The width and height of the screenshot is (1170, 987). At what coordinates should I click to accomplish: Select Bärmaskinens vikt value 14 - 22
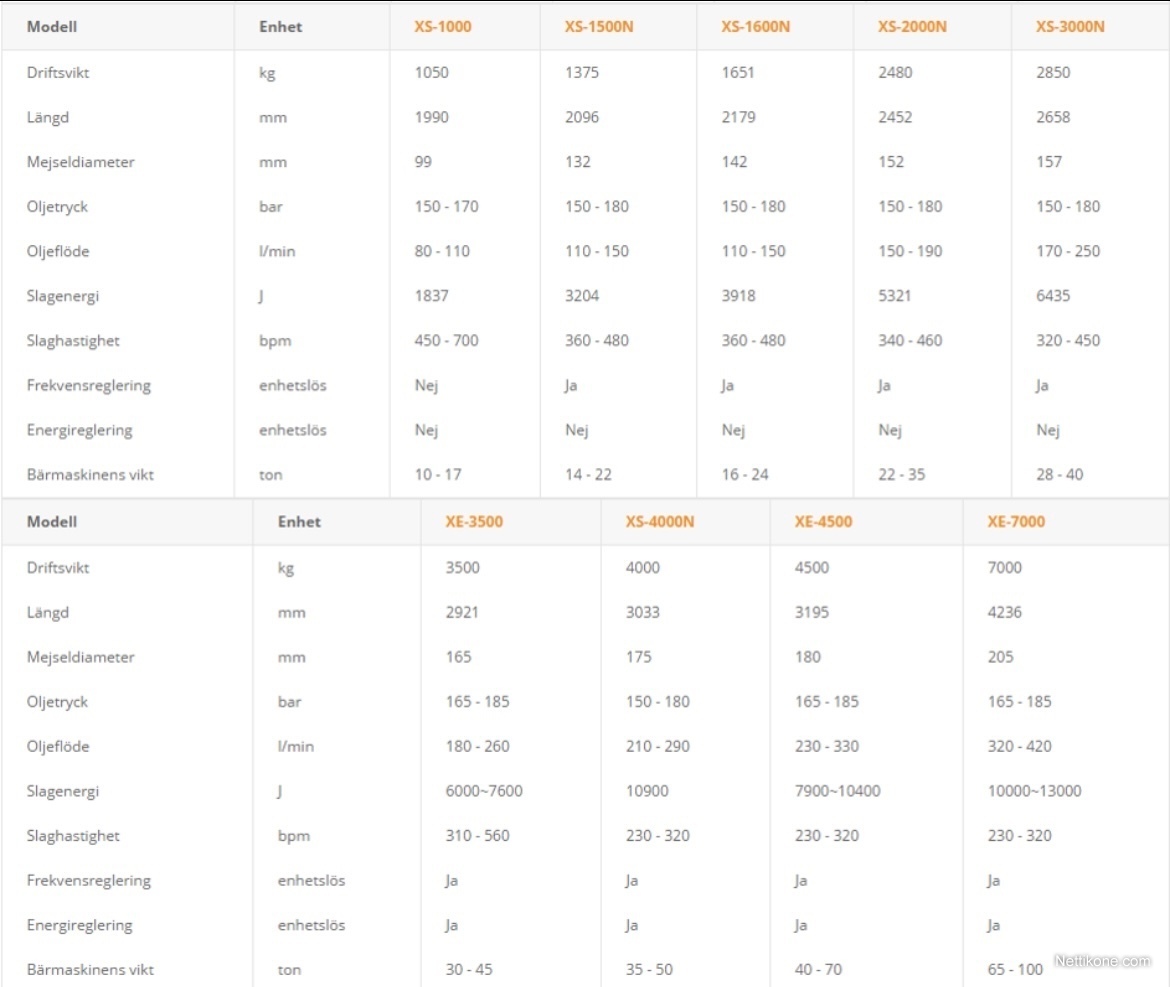[588, 474]
